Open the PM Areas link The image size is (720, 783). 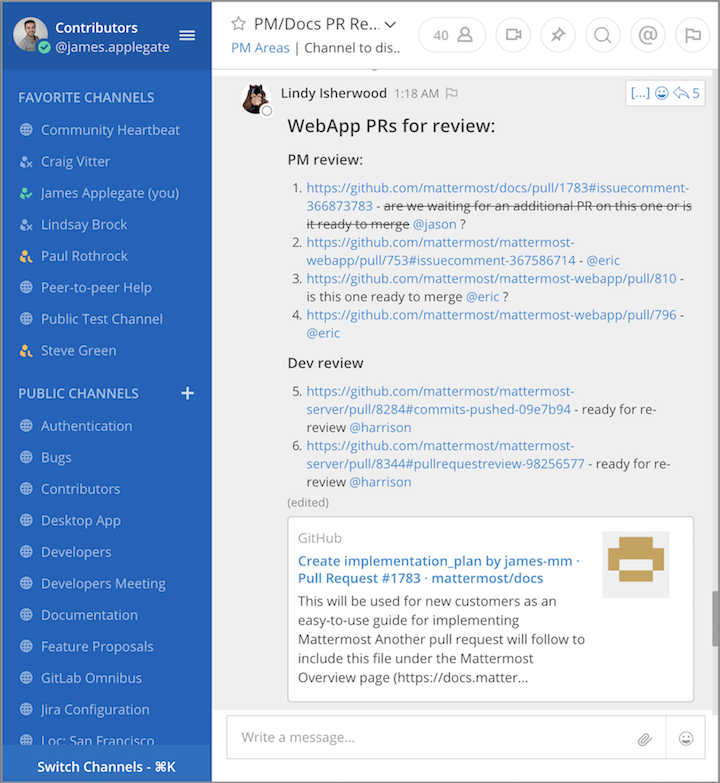pyautogui.click(x=260, y=48)
